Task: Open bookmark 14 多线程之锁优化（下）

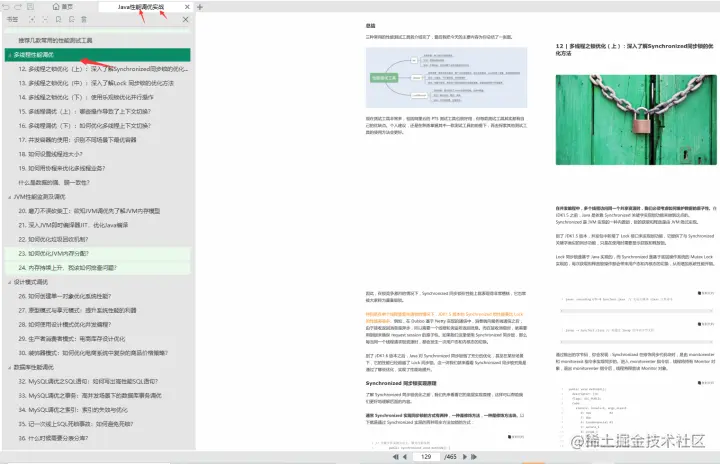Action: pos(86,97)
